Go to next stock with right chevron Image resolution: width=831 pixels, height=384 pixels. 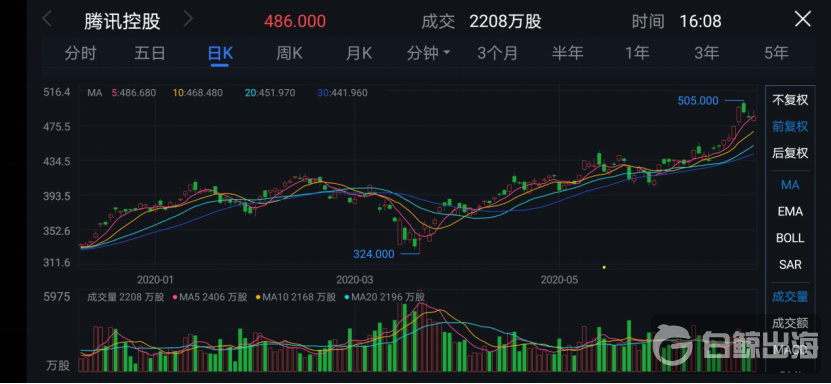pyautogui.click(x=188, y=20)
